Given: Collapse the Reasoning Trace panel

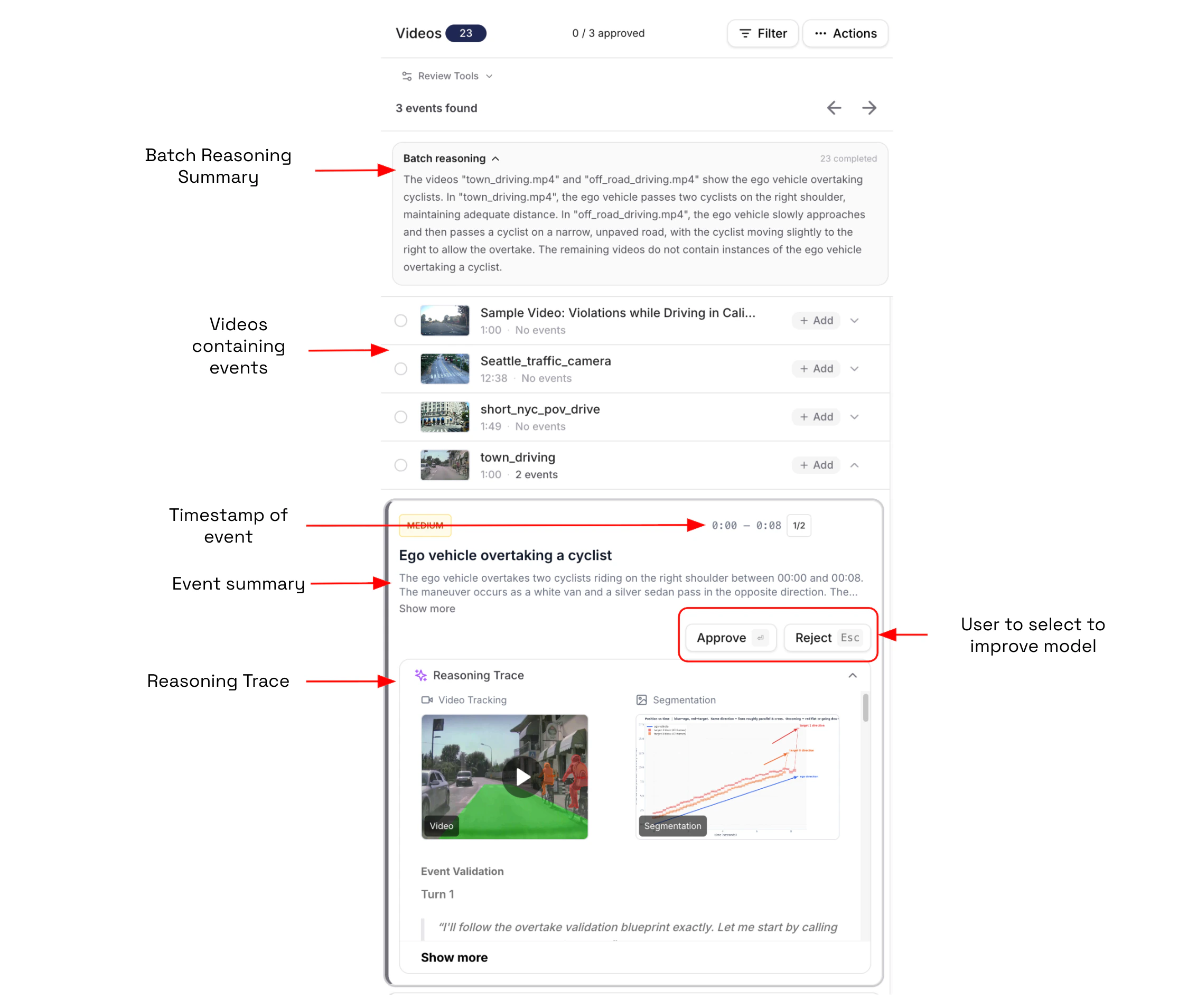Looking at the screenshot, I should pyautogui.click(x=853, y=675).
